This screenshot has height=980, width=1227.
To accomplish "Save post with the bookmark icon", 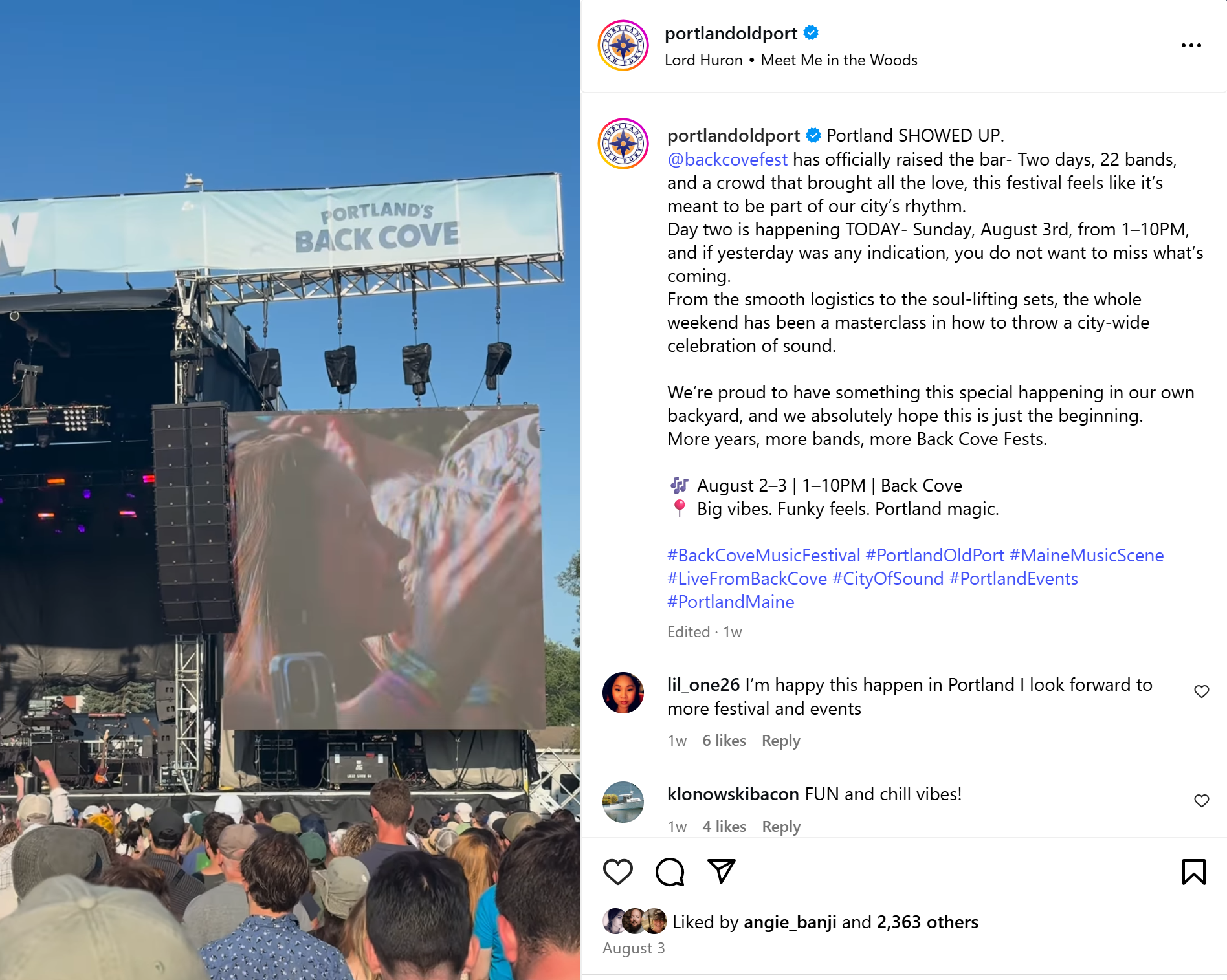I will click(x=1193, y=871).
